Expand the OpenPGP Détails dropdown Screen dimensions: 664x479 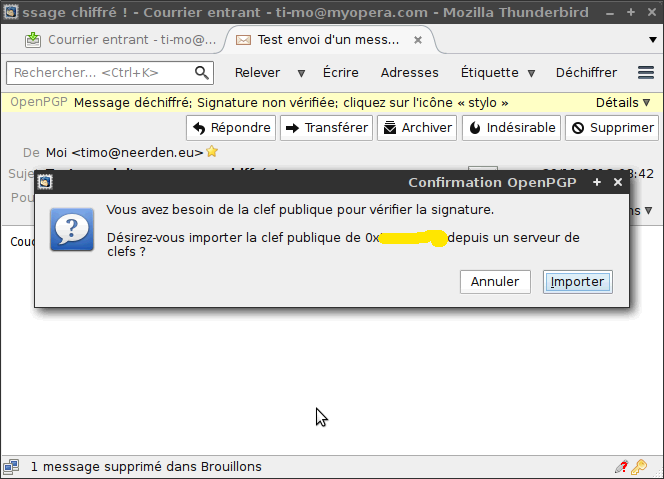(623, 102)
